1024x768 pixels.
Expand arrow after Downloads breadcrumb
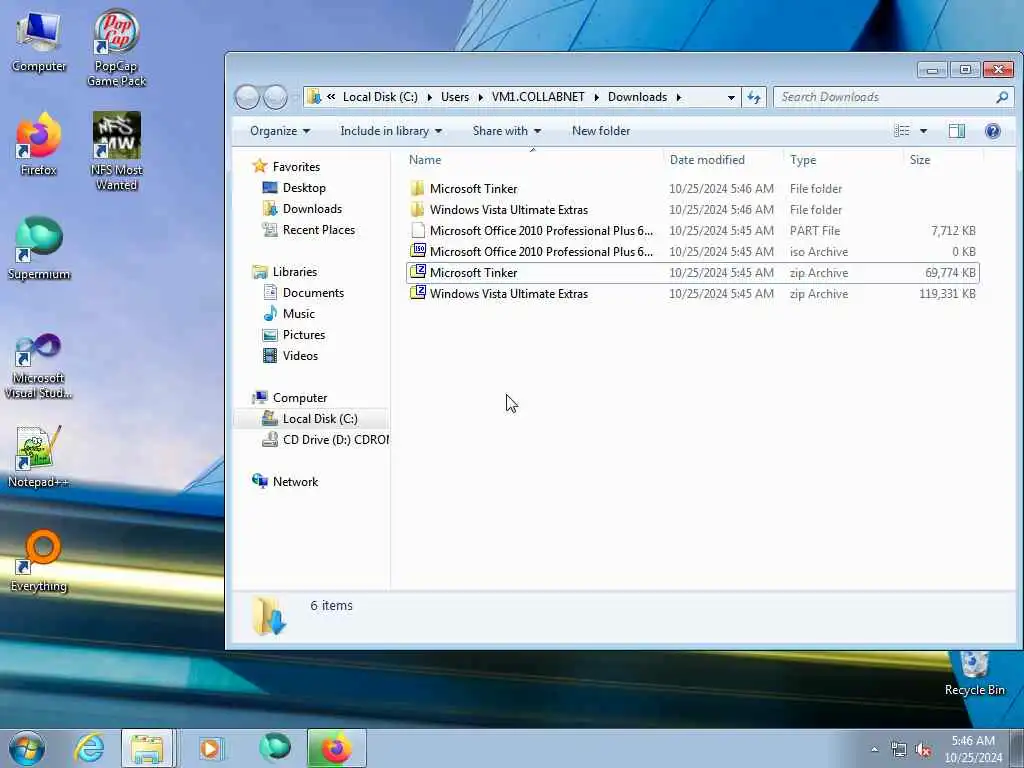click(679, 97)
